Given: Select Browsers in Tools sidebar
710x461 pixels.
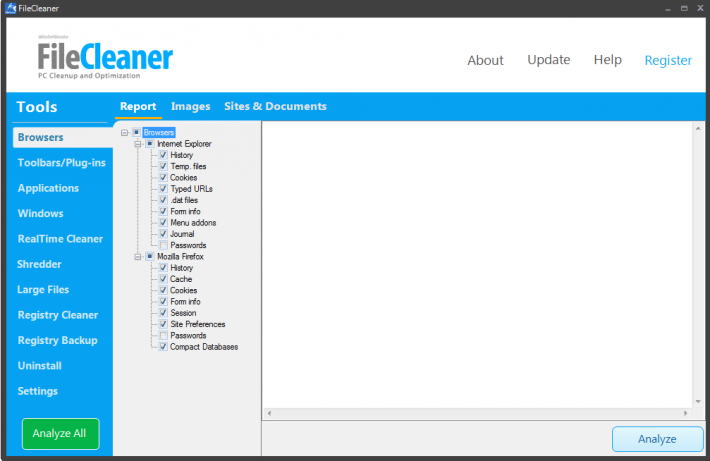Looking at the screenshot, I should click(62, 137).
